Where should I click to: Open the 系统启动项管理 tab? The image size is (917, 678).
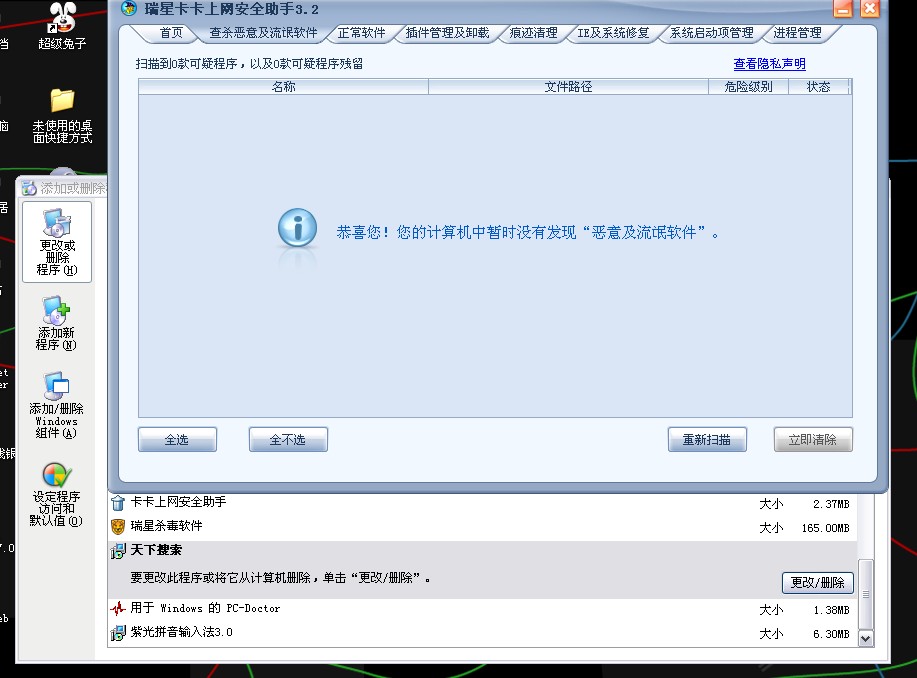click(x=712, y=33)
